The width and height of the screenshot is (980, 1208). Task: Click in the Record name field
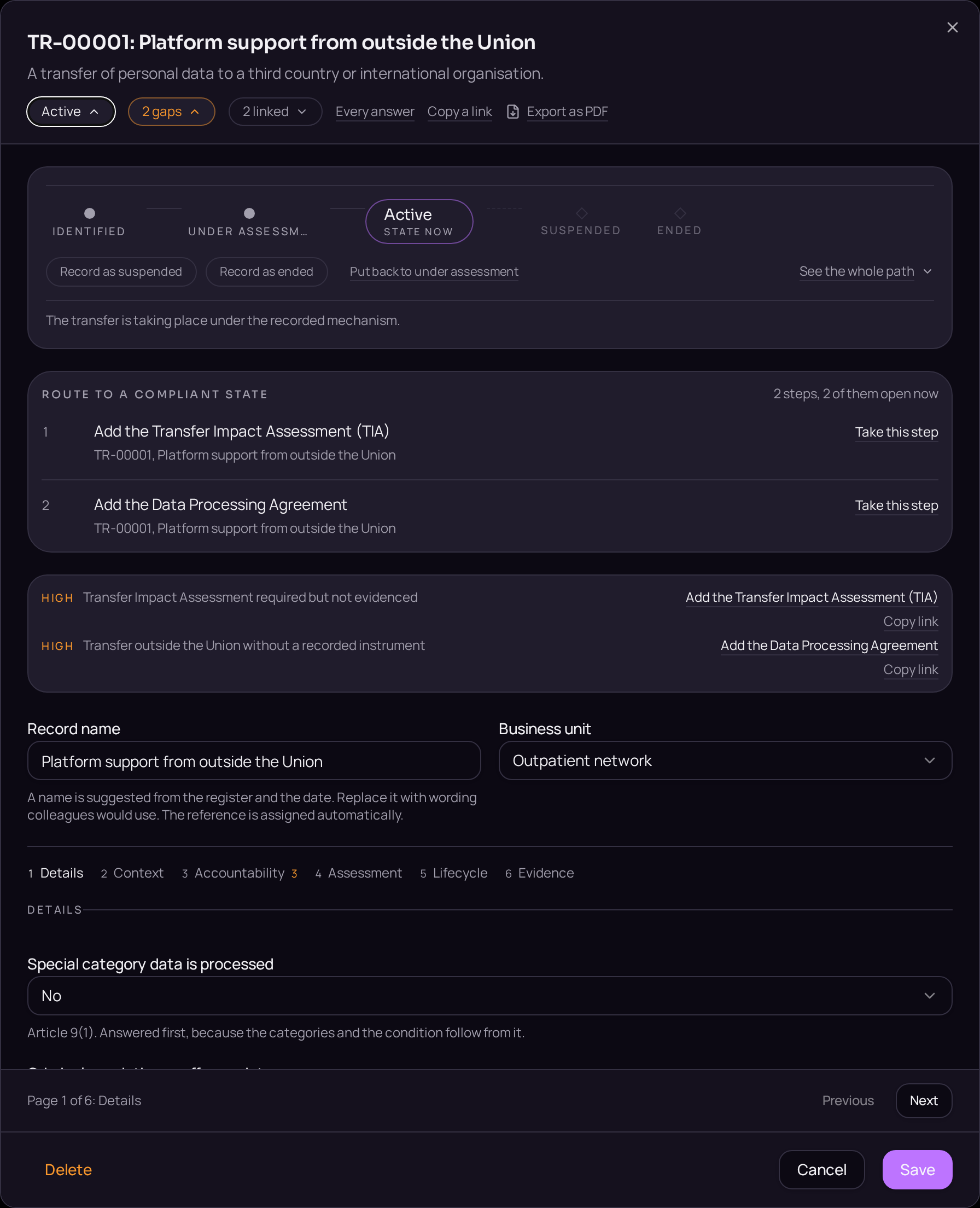pos(254,760)
